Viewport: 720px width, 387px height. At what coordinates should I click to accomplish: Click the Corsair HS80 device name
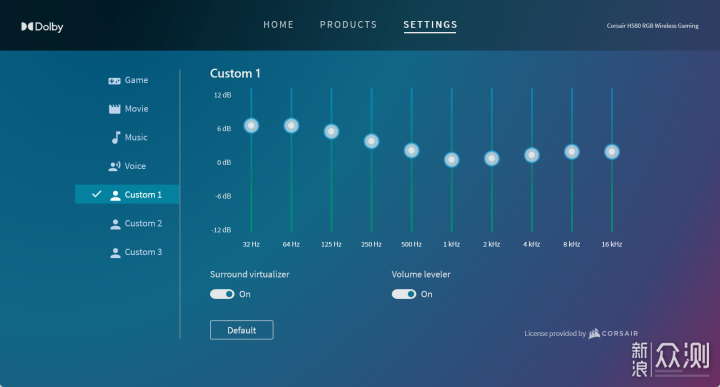coord(652,26)
